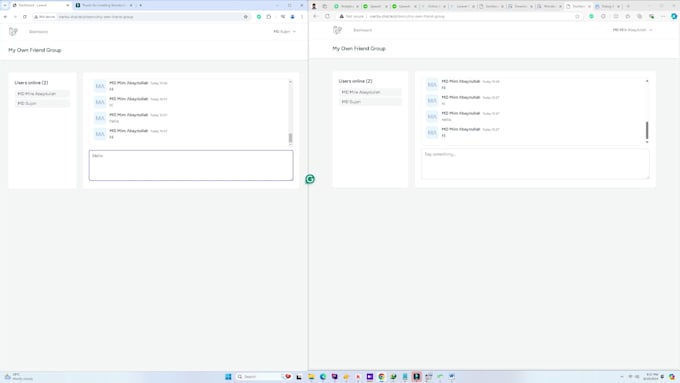Open the taskbar clock and date
Image resolution: width=680 pixels, height=383 pixels.
click(651, 376)
